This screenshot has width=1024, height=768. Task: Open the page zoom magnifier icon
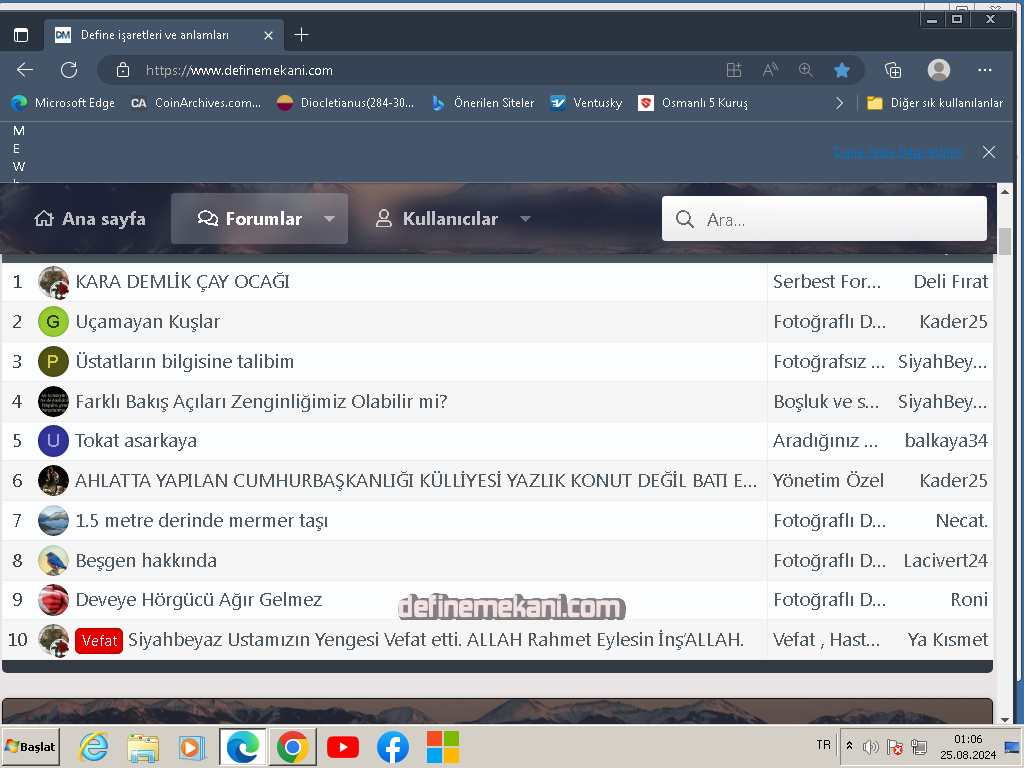(805, 70)
